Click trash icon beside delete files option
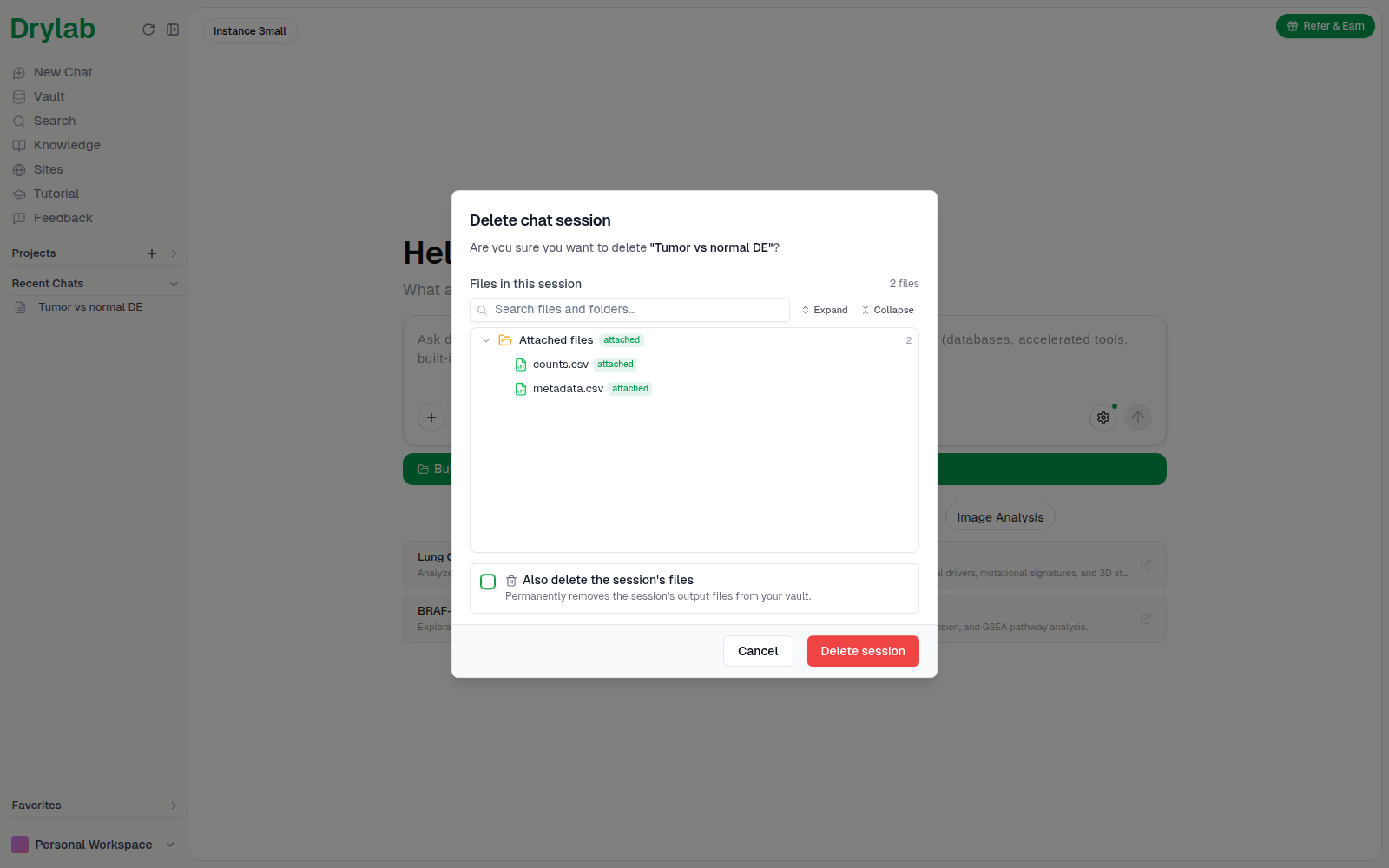Viewport: 1389px width, 868px height. [x=511, y=581]
